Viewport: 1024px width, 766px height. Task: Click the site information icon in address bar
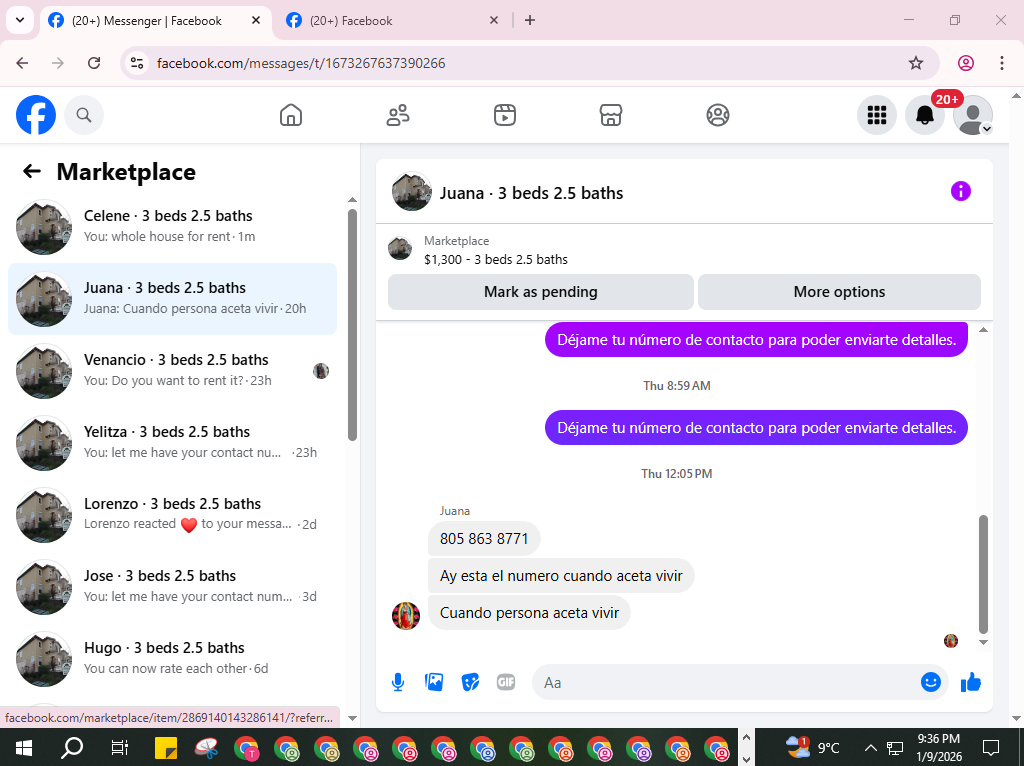pos(136,63)
